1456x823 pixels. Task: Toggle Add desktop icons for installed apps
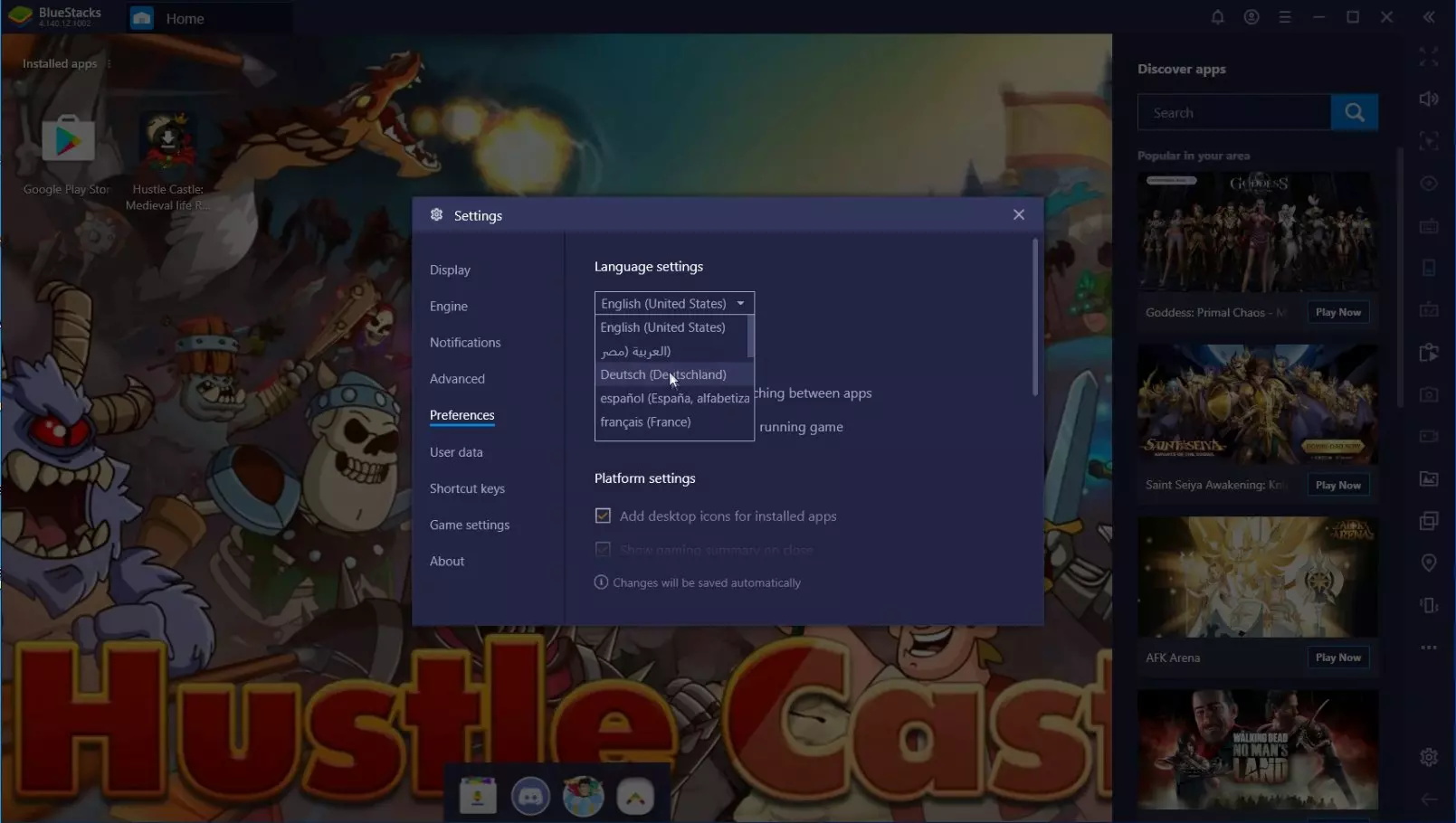[603, 516]
